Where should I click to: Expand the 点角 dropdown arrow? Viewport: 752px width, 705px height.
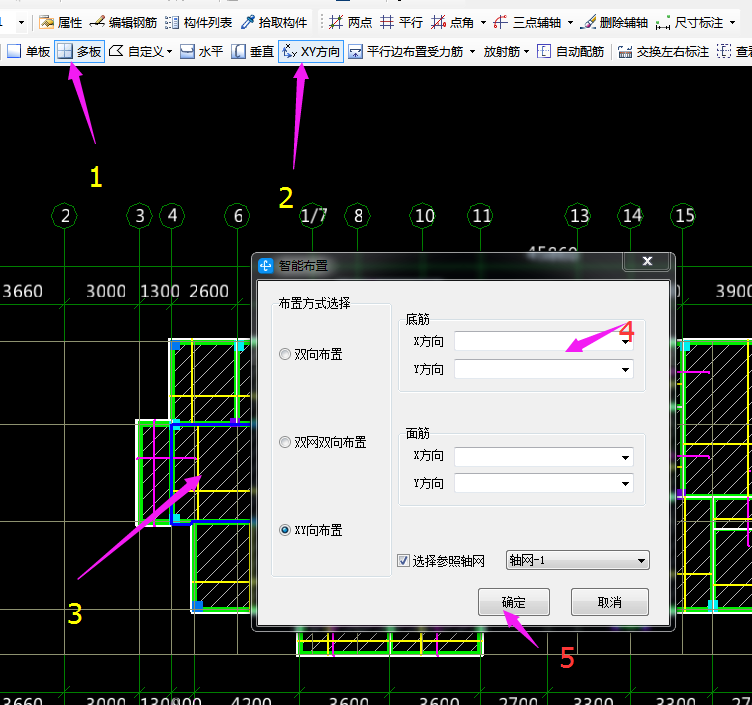(x=483, y=23)
